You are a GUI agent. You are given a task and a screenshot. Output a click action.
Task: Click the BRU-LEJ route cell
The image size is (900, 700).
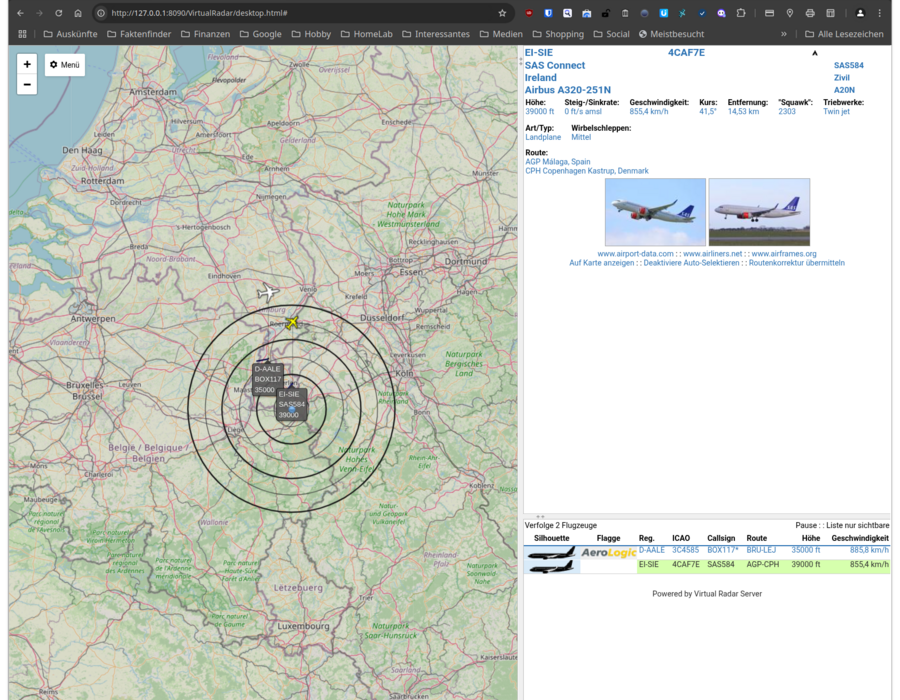(x=761, y=550)
